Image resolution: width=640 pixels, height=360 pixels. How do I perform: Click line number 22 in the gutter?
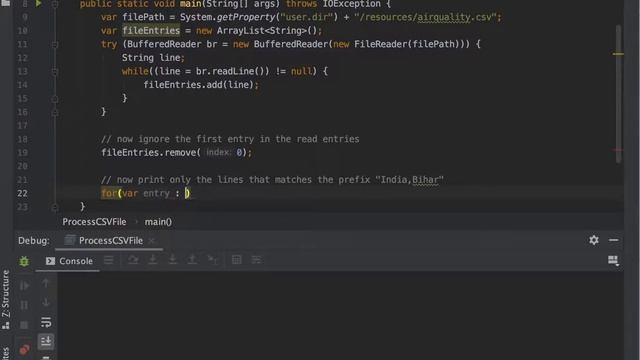point(22,193)
